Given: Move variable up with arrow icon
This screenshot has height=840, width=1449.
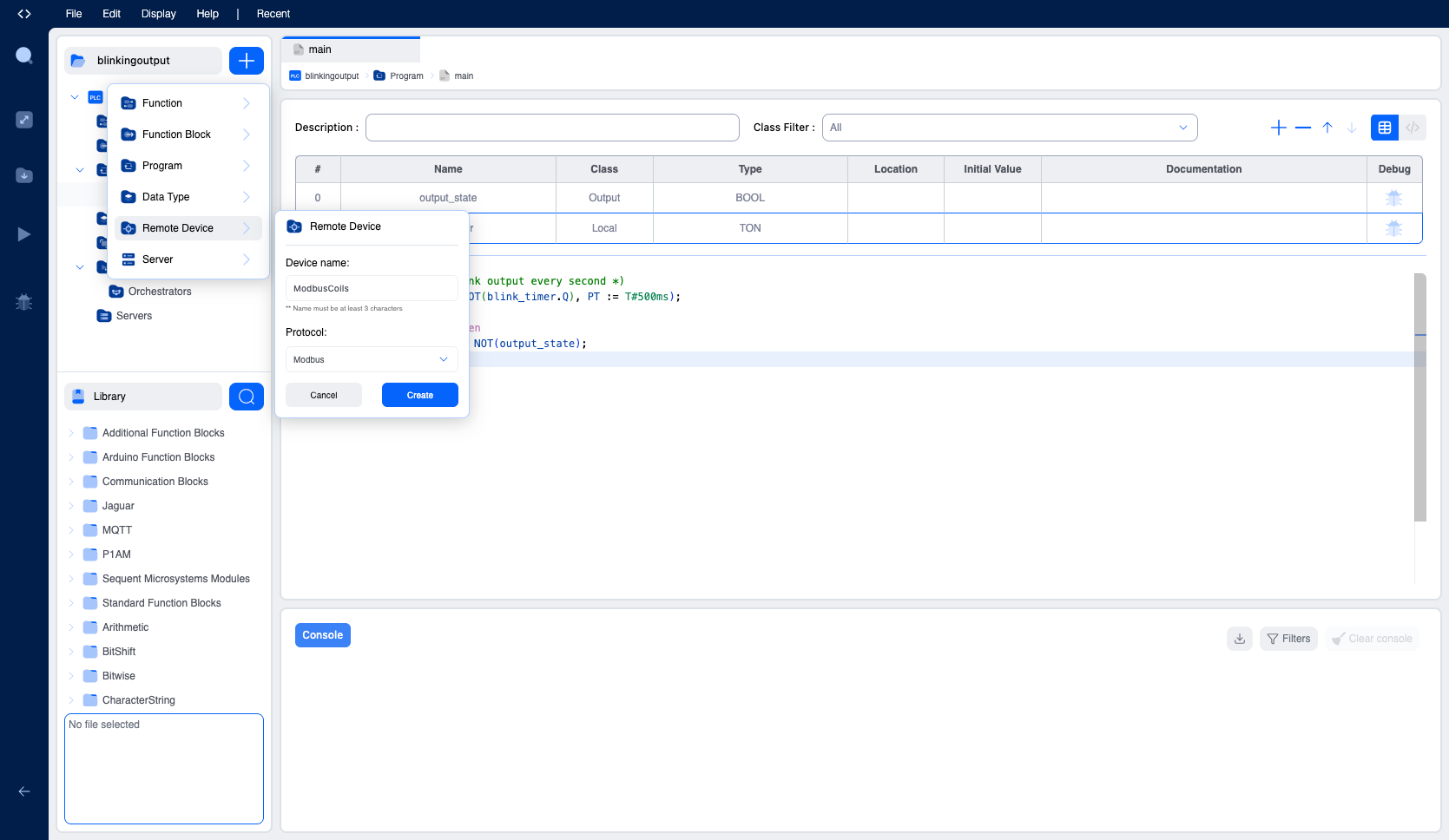Looking at the screenshot, I should point(1327,128).
